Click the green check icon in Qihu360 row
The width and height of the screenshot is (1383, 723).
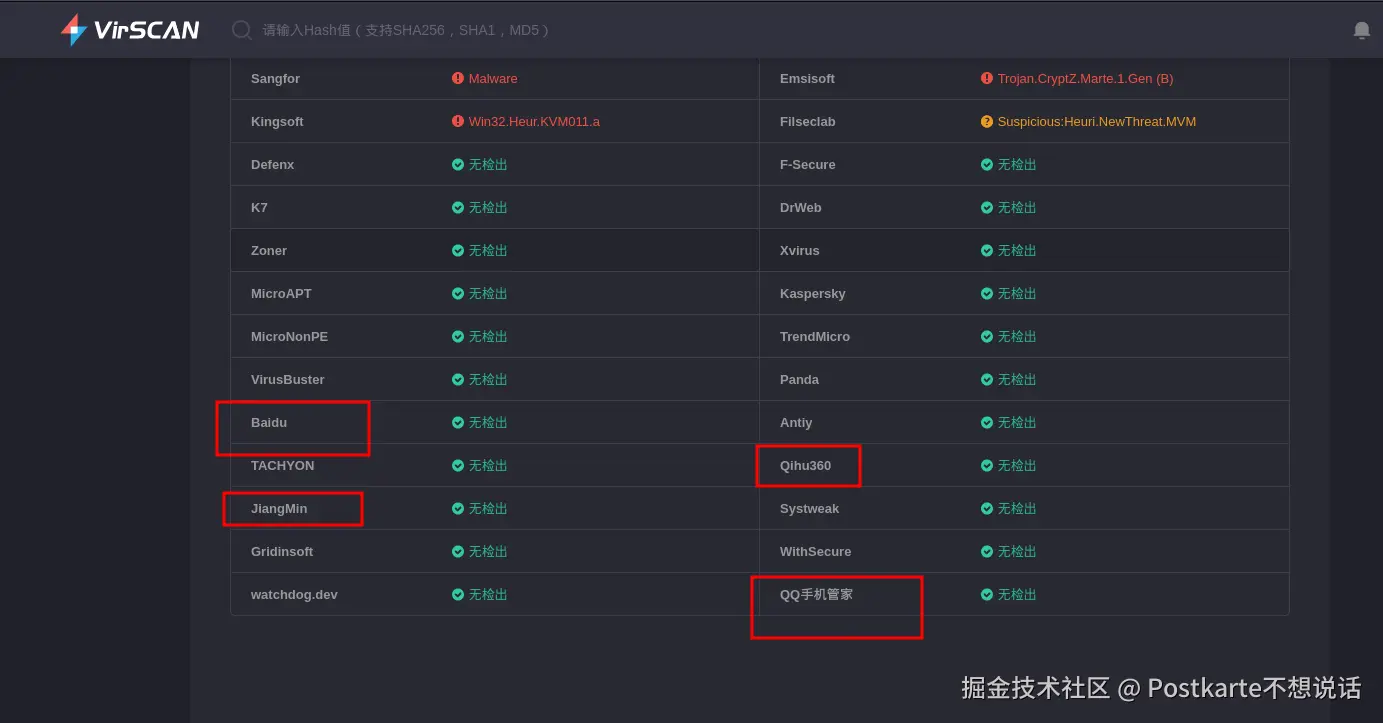point(986,465)
